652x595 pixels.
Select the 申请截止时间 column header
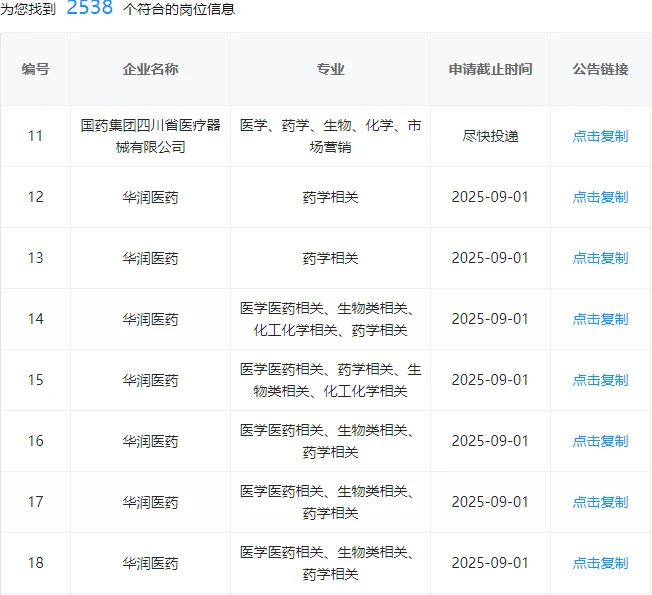pos(490,69)
